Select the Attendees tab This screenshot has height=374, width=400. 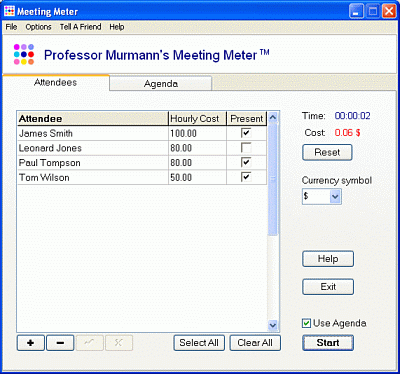pos(56,82)
